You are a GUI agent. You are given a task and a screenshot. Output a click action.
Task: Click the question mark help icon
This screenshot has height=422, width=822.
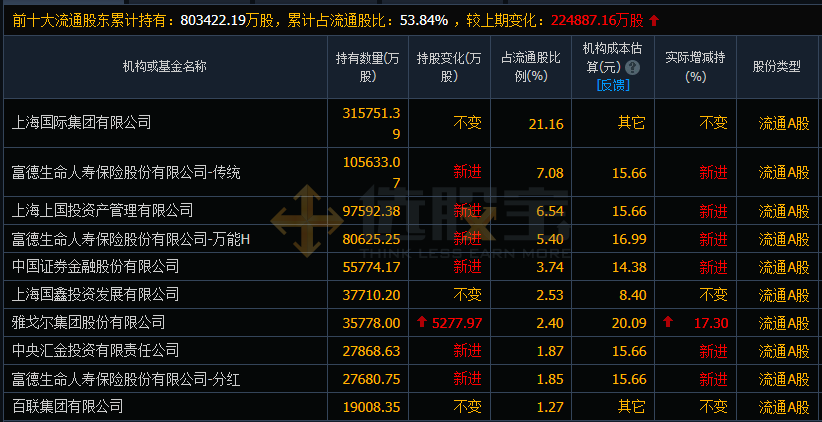[x=632, y=67]
